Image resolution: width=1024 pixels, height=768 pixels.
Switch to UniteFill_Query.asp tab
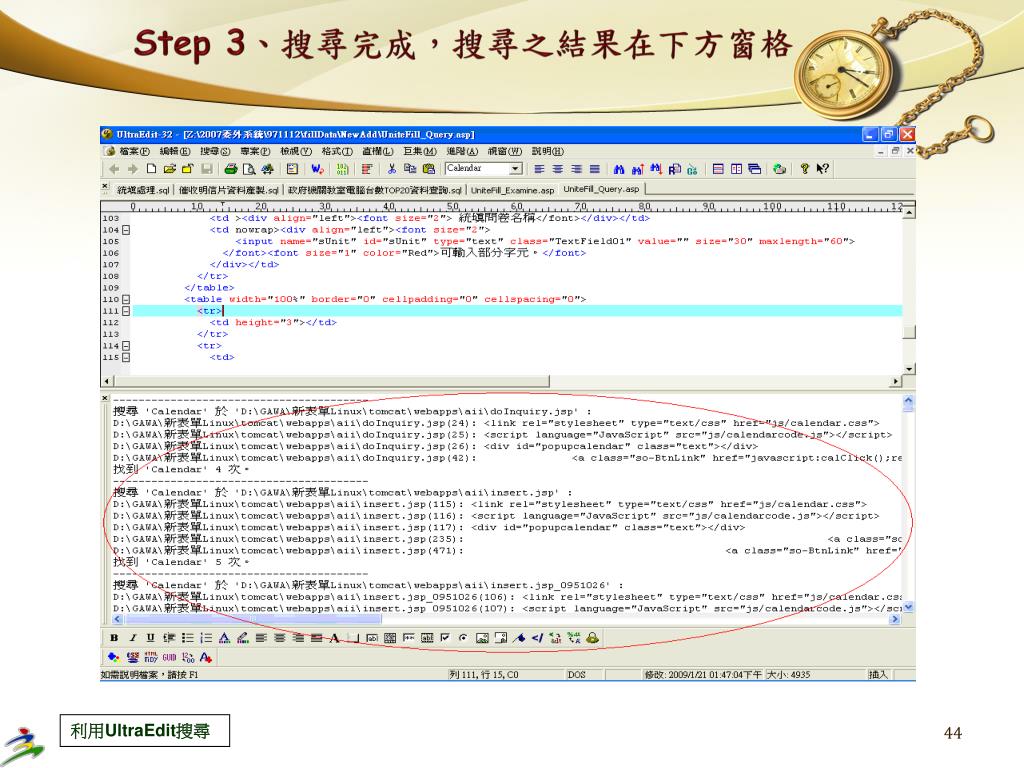pos(601,189)
